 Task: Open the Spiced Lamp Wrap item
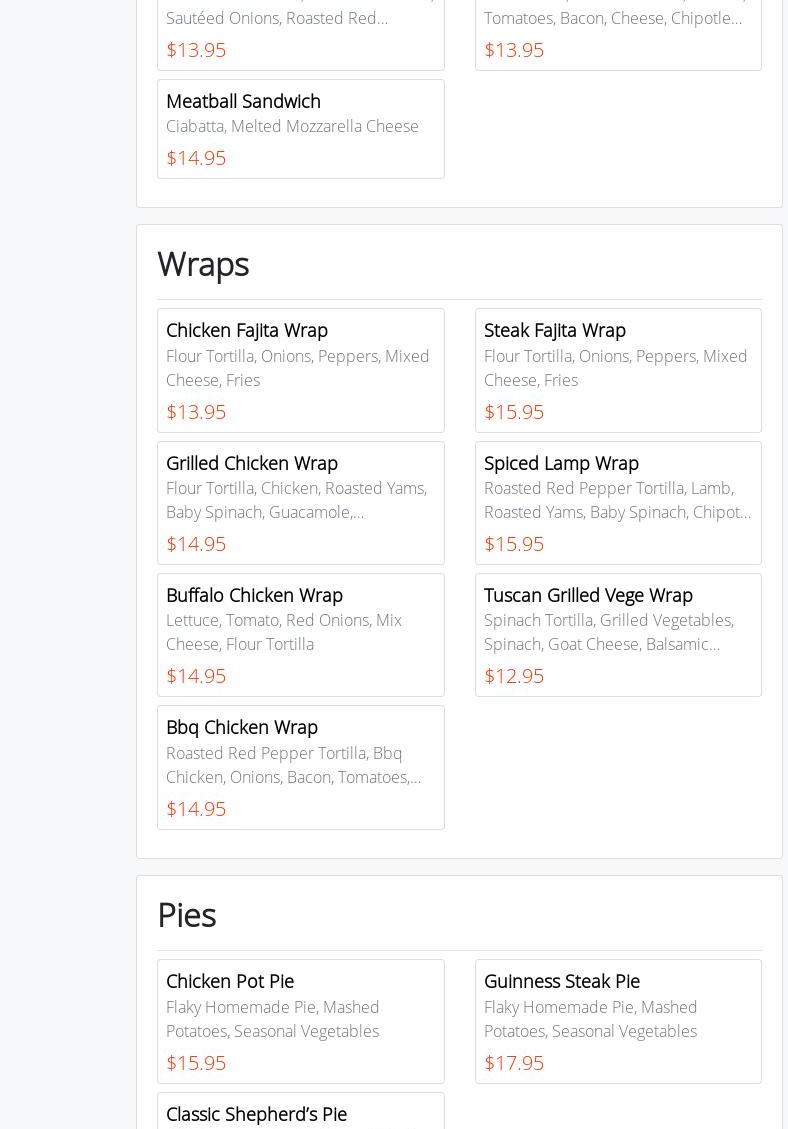[618, 503]
